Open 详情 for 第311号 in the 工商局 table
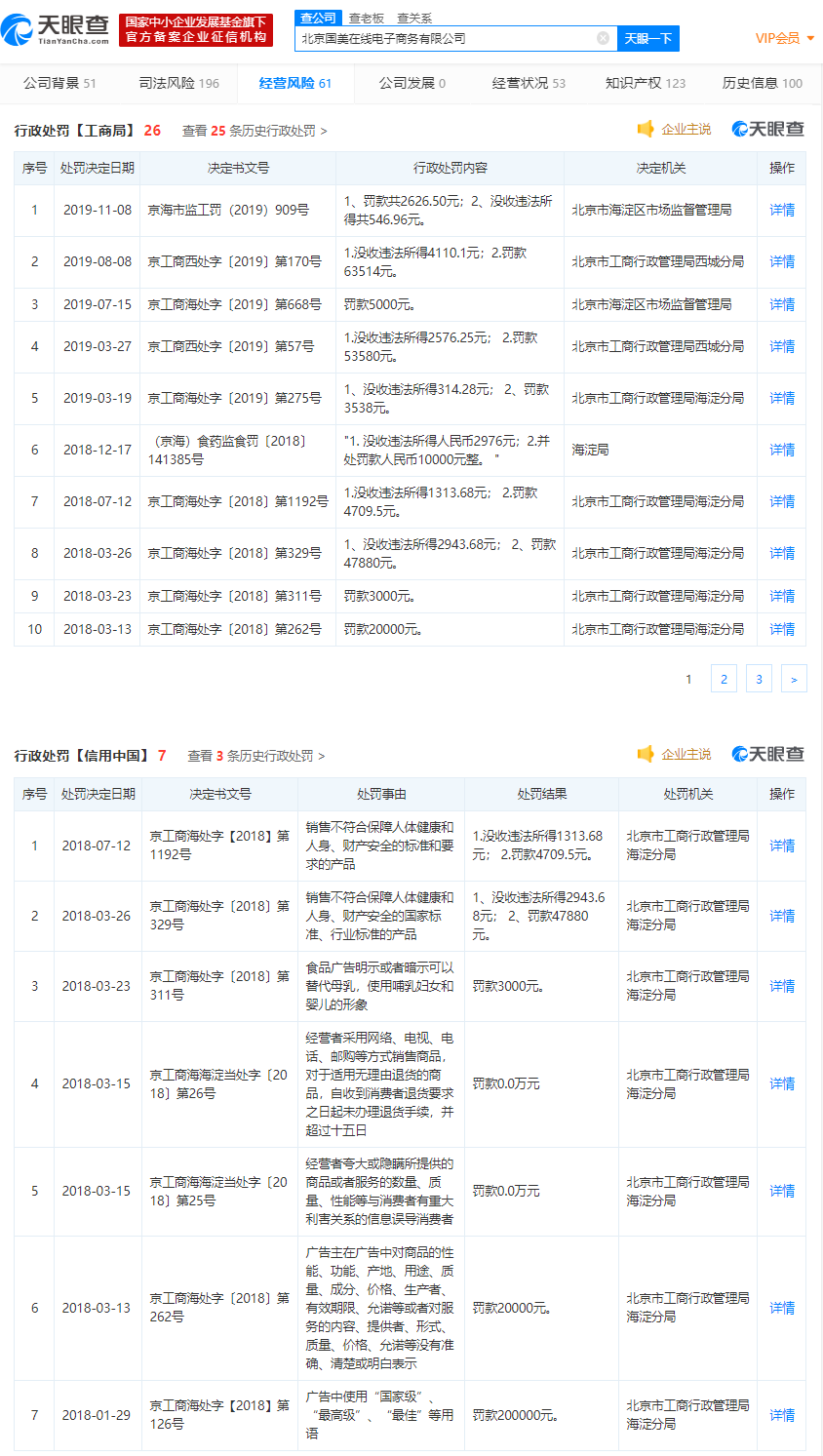823x1456 pixels. coord(782,596)
